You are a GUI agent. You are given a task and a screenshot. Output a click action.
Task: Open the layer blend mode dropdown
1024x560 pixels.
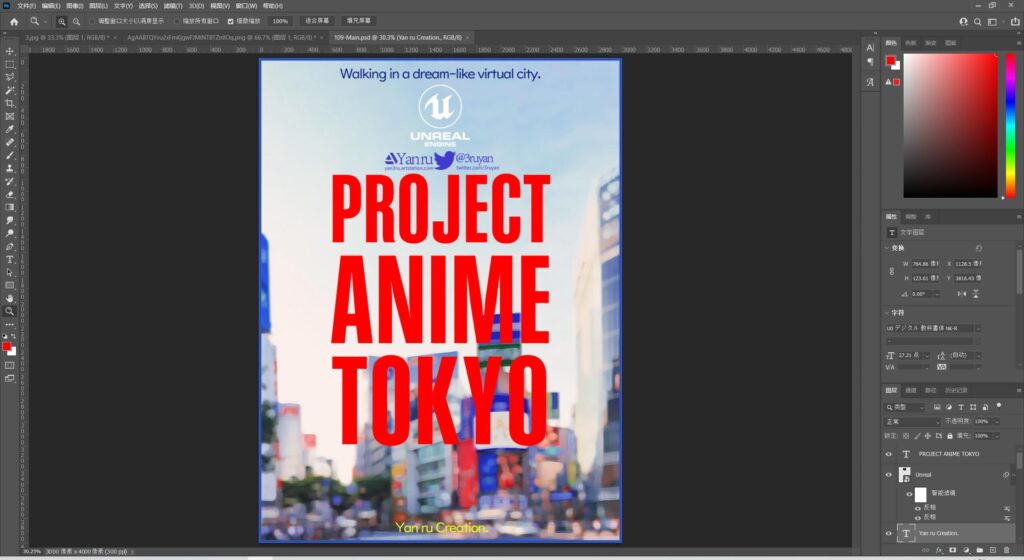coord(912,421)
